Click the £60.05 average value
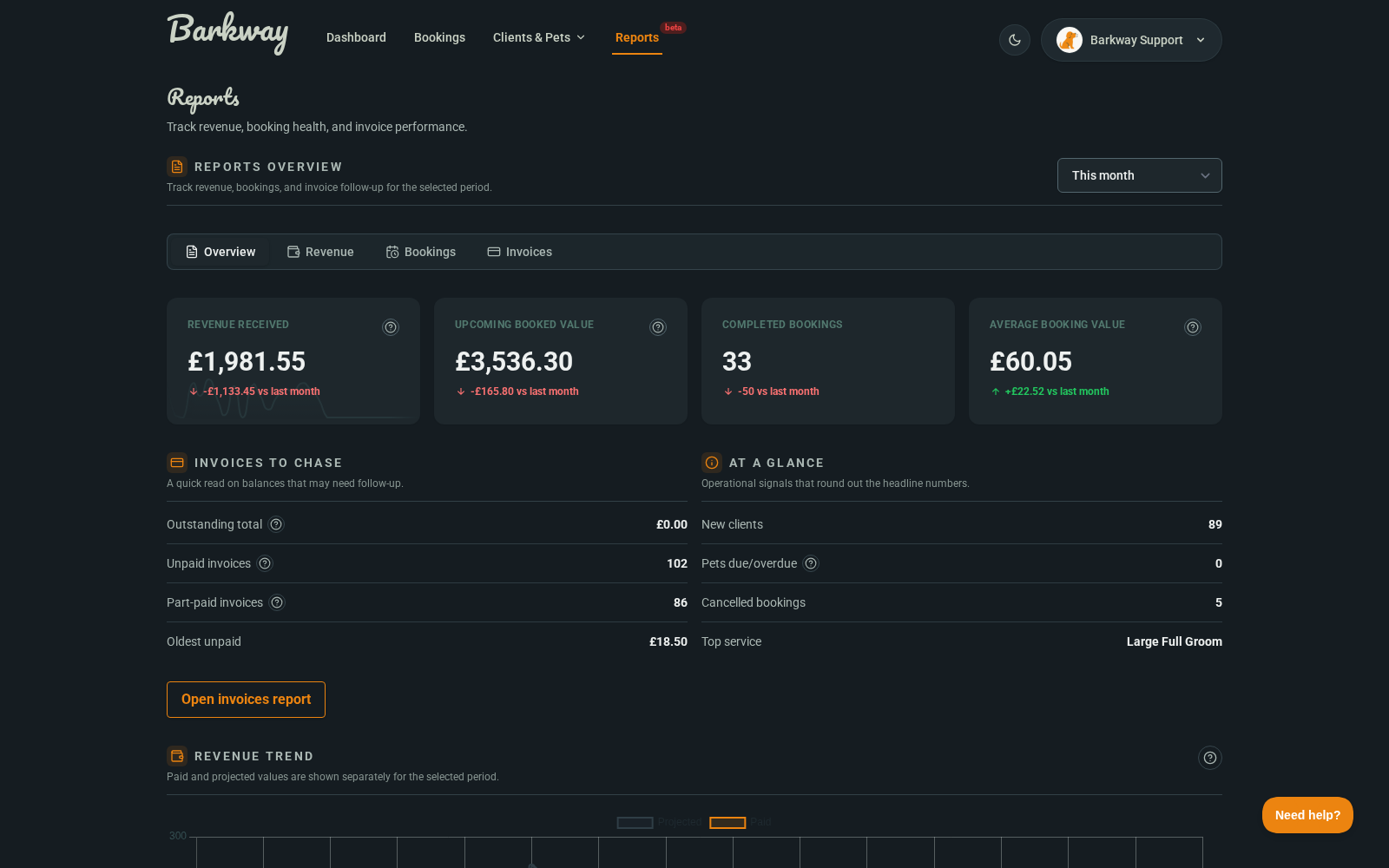This screenshot has width=1389, height=868. [x=1030, y=361]
